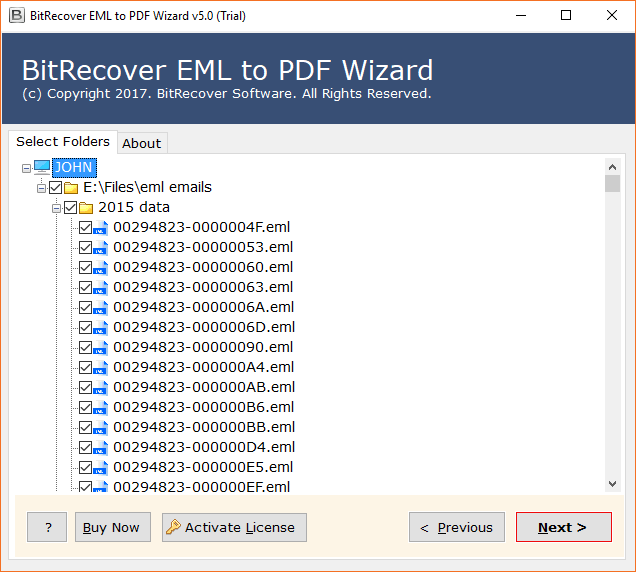Minimize the EML to PDF Wizard window
The image size is (636, 572).
(x=521, y=15)
